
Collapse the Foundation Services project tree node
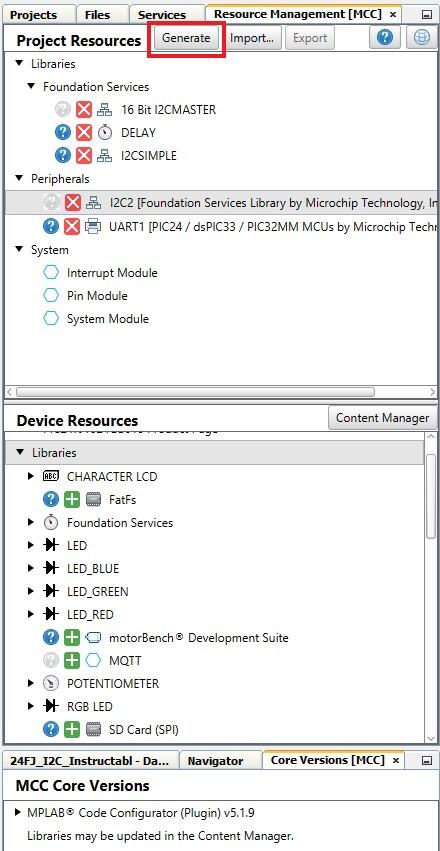click(x=32, y=86)
